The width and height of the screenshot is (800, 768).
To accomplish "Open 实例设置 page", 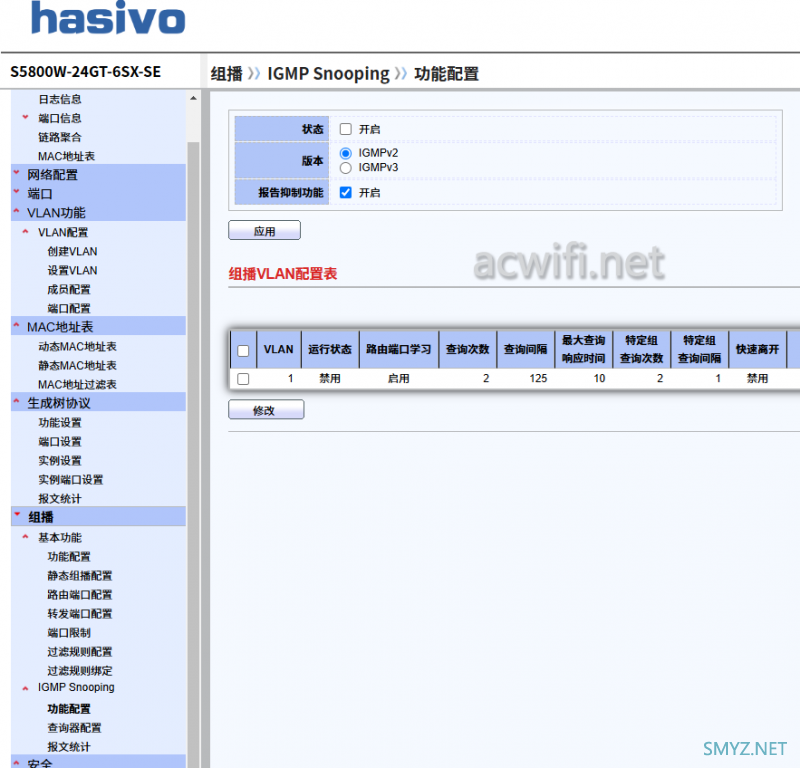I will [x=60, y=460].
